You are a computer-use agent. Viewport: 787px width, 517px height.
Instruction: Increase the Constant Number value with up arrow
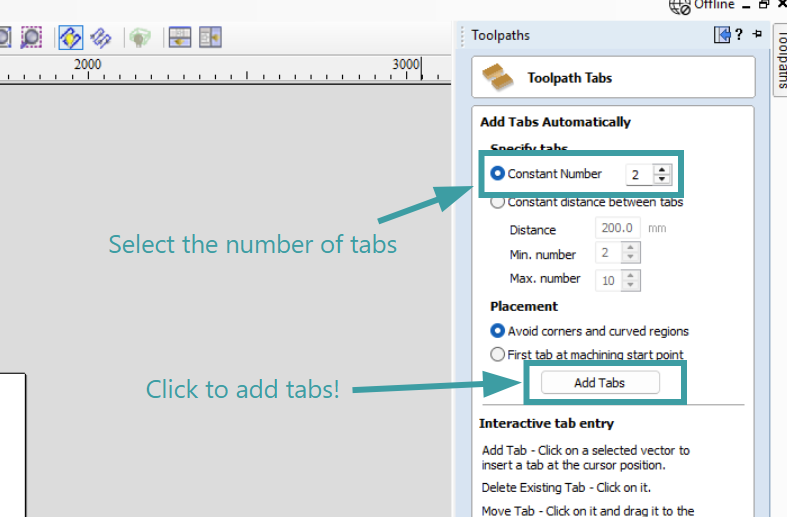tap(662, 170)
